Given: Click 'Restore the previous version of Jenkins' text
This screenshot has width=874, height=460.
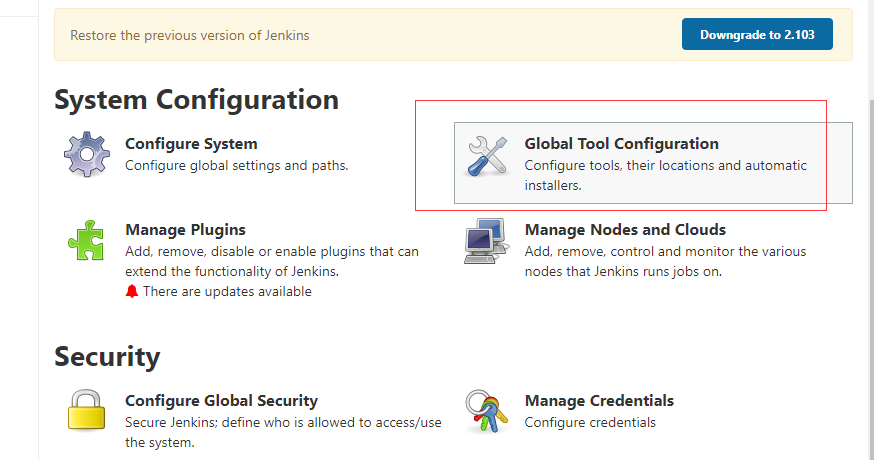Looking at the screenshot, I should [x=190, y=35].
